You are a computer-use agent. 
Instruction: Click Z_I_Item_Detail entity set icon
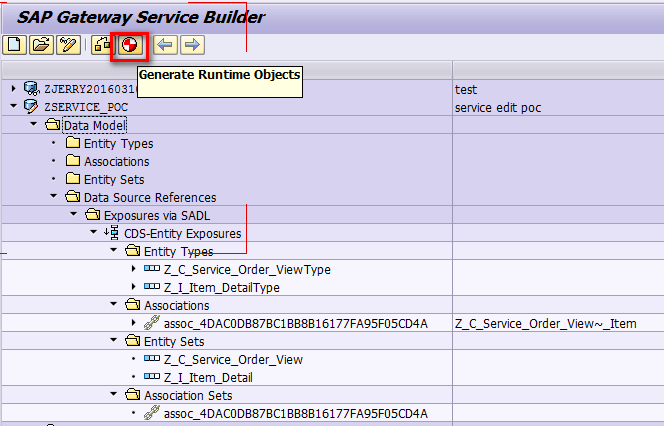(152, 376)
